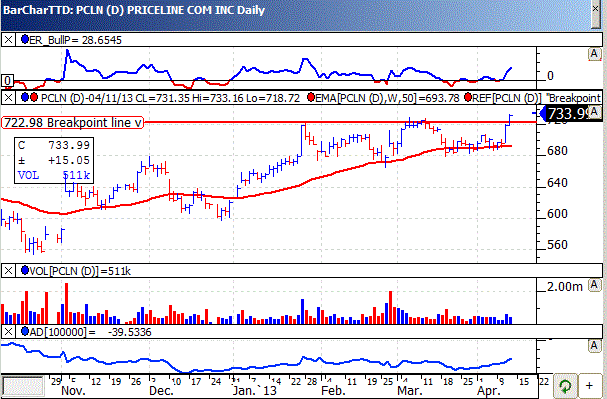
Task: Toggle auto-scale A on price pane
Action: 595,112
